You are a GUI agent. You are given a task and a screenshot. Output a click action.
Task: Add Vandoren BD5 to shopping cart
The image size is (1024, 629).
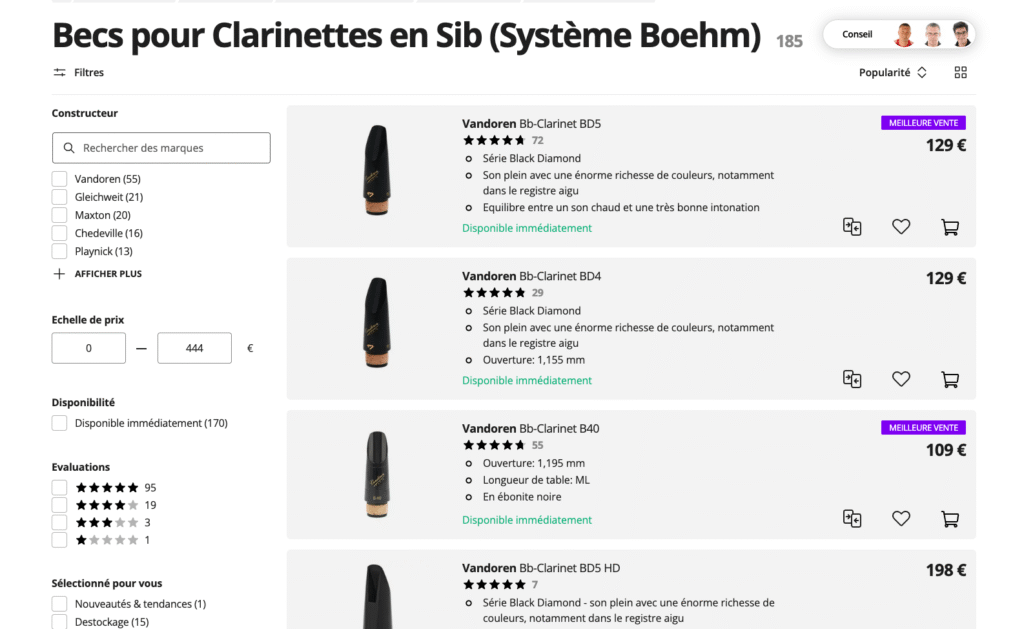point(949,226)
